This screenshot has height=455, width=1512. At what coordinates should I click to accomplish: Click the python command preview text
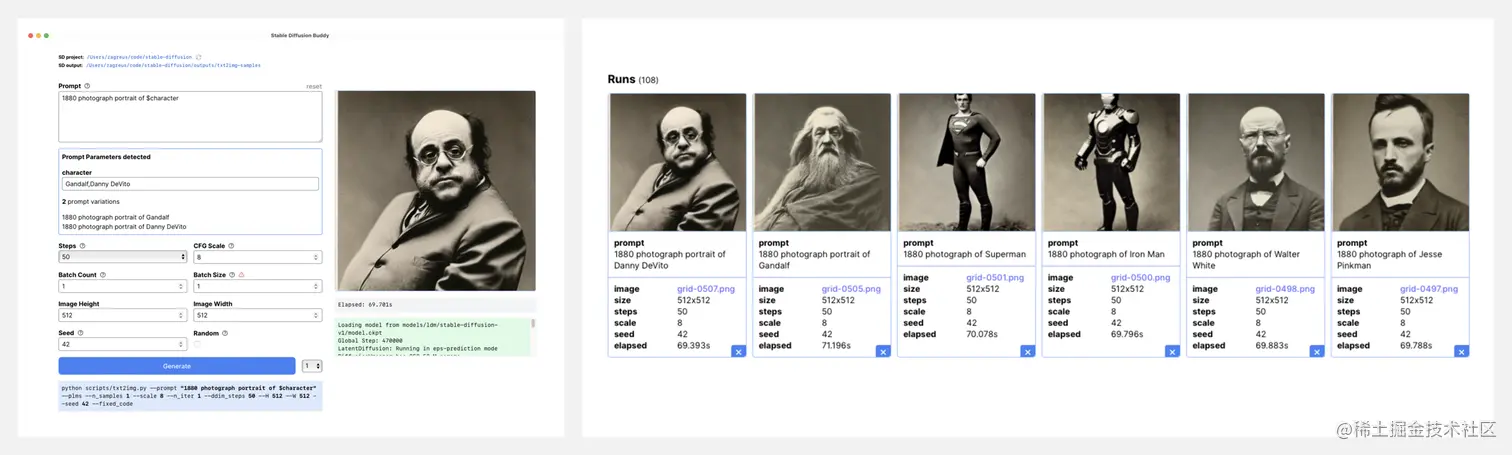point(190,395)
